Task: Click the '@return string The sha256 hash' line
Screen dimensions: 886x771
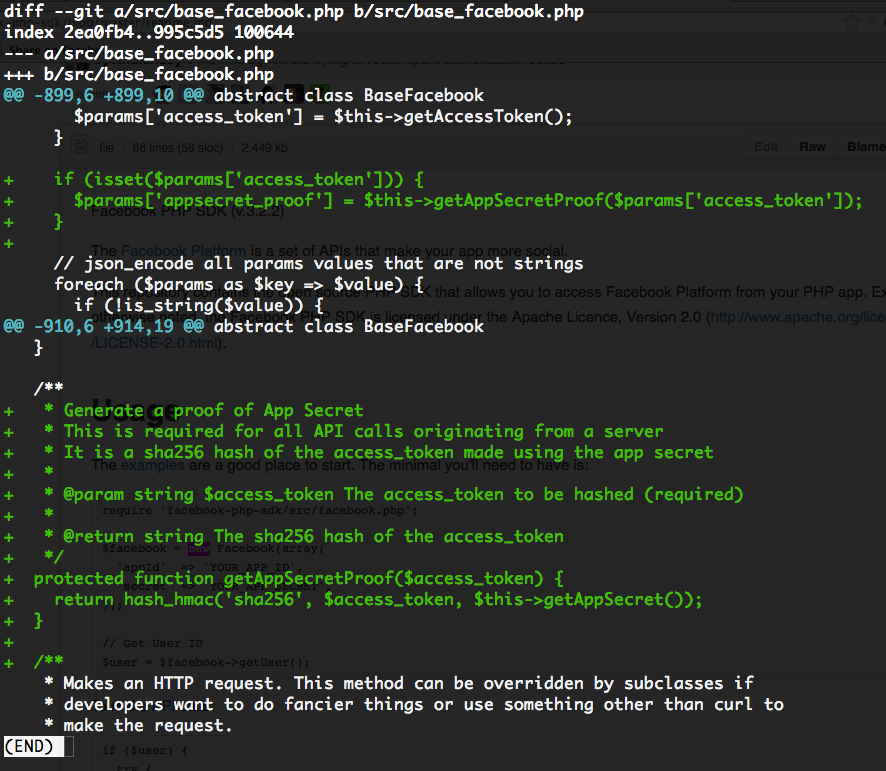Action: point(304,536)
